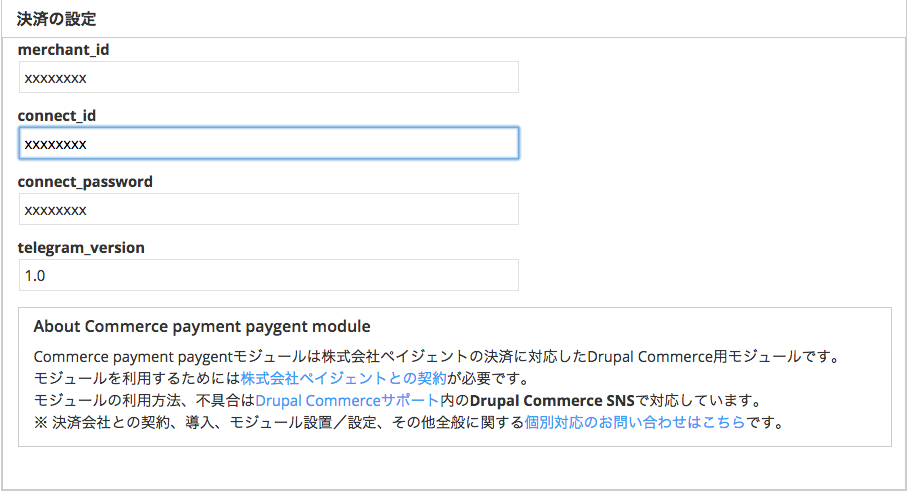Focus the connect_id text box

click(x=268, y=143)
